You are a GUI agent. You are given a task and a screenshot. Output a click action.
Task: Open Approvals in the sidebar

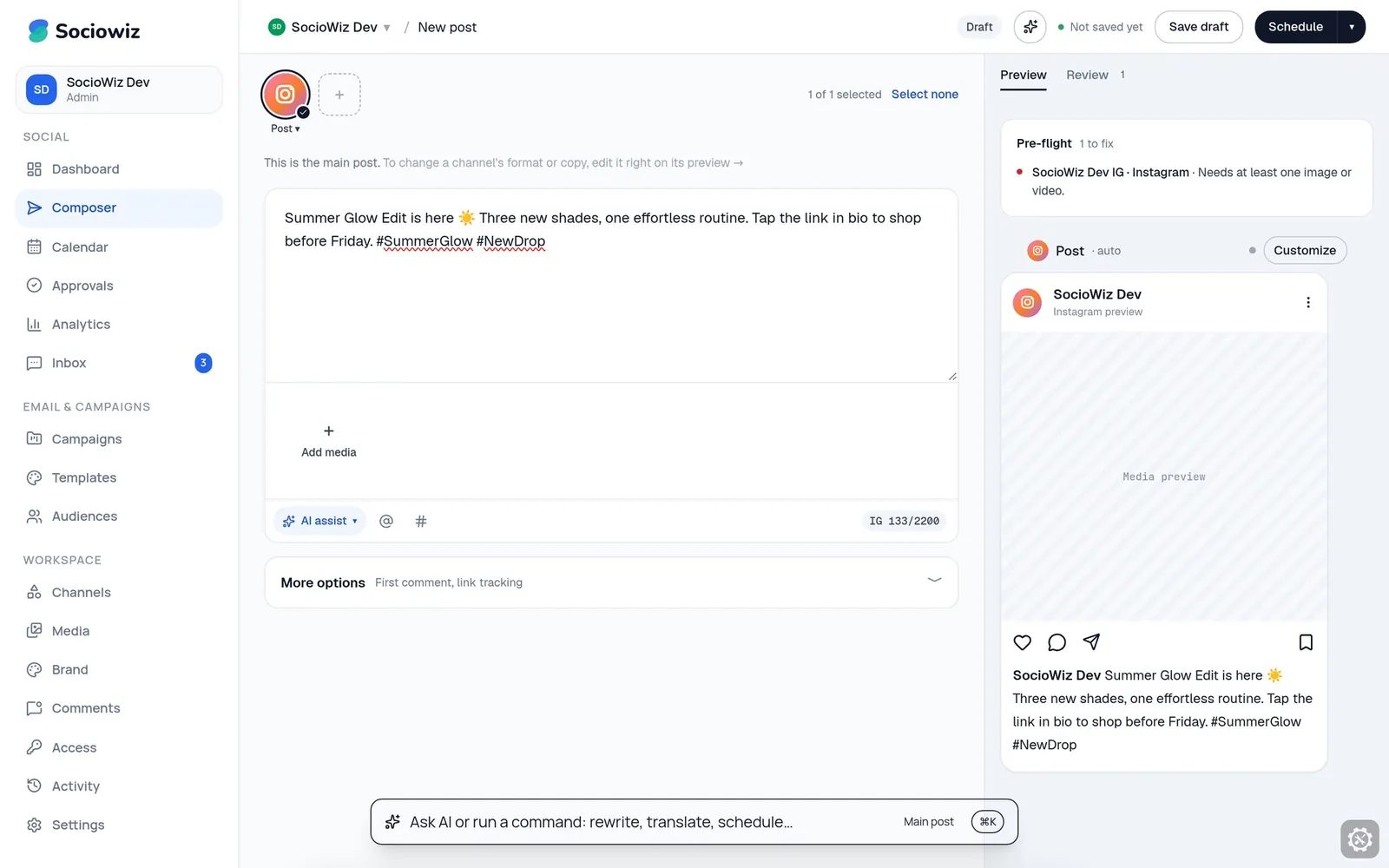pos(119,286)
